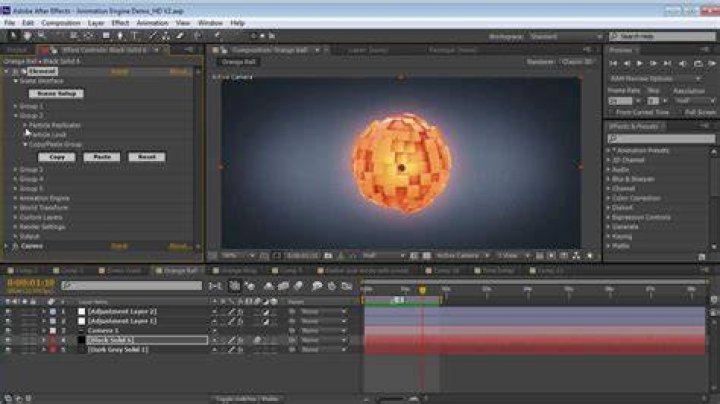Click the current time indicator marker
The height and width of the screenshot is (404, 720).
click(x=422, y=290)
